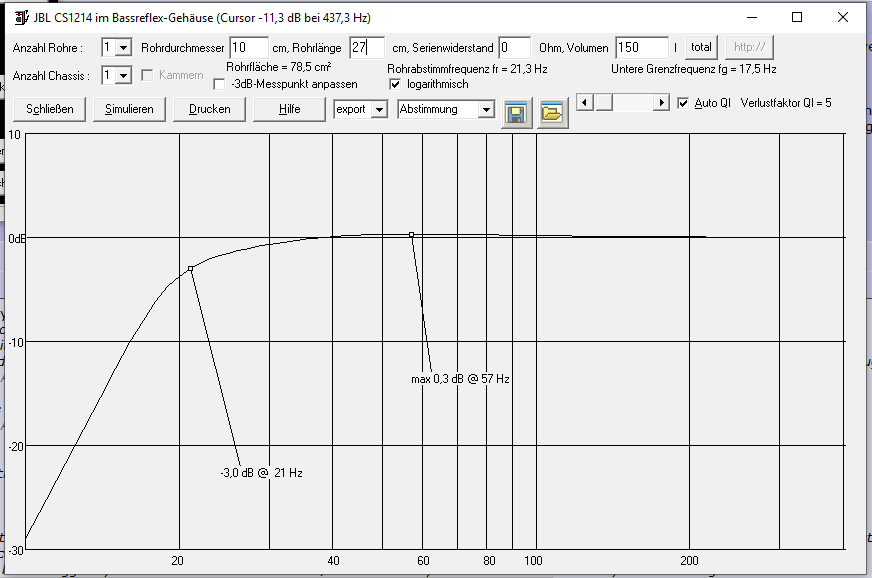Image resolution: width=872 pixels, height=578 pixels.
Task: Toggle the Kammern checkbox
Action: tap(147, 75)
